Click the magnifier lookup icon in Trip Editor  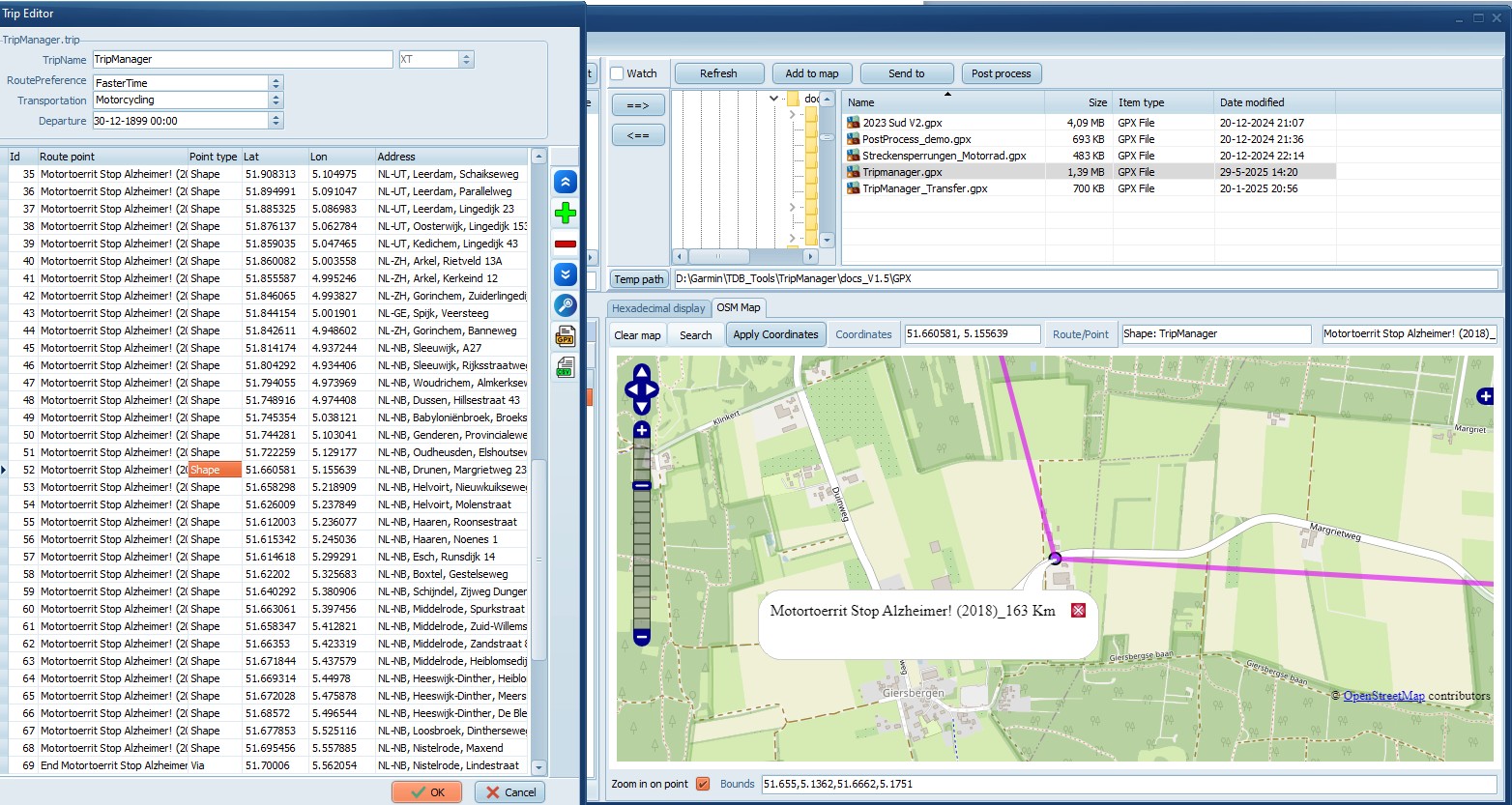566,305
